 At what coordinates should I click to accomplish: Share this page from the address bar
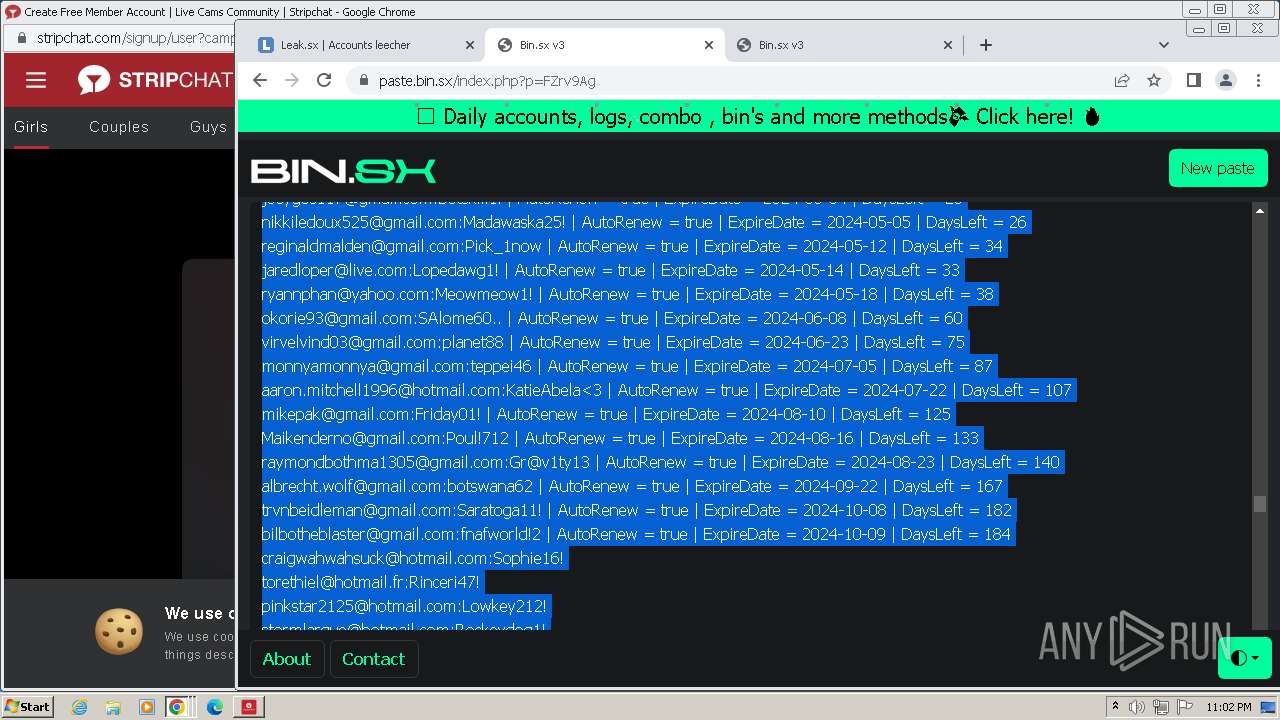(x=1122, y=81)
